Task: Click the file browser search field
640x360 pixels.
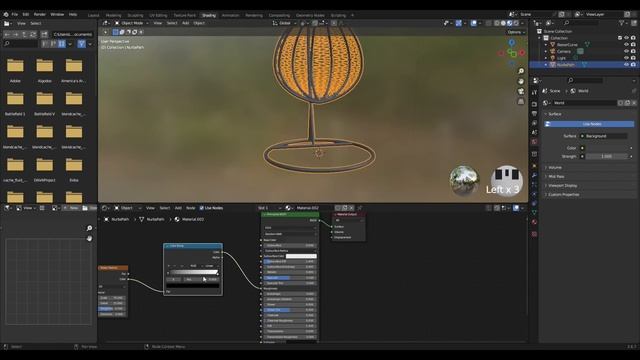Action: 20,44
